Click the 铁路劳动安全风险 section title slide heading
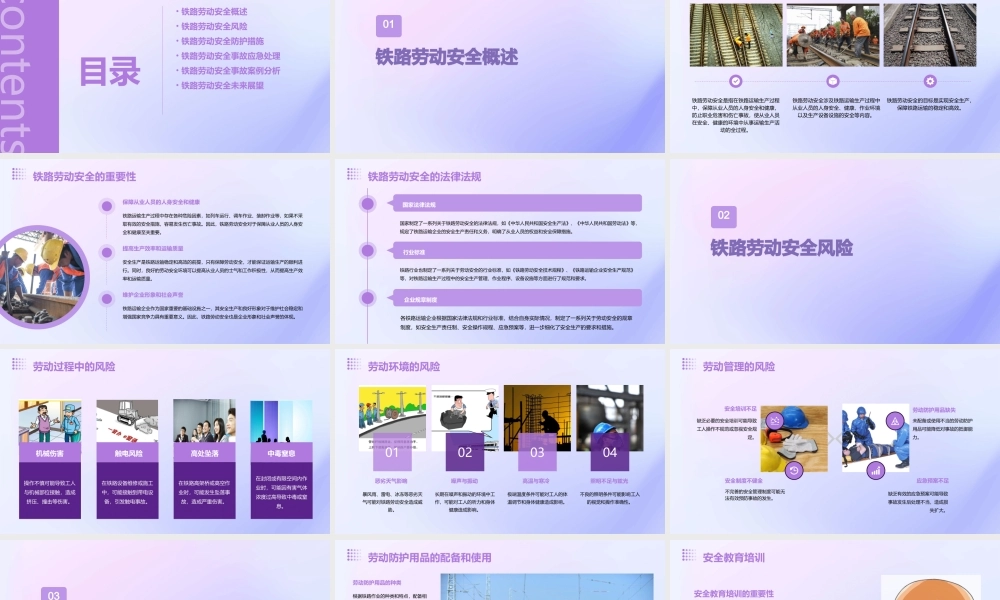 click(781, 247)
